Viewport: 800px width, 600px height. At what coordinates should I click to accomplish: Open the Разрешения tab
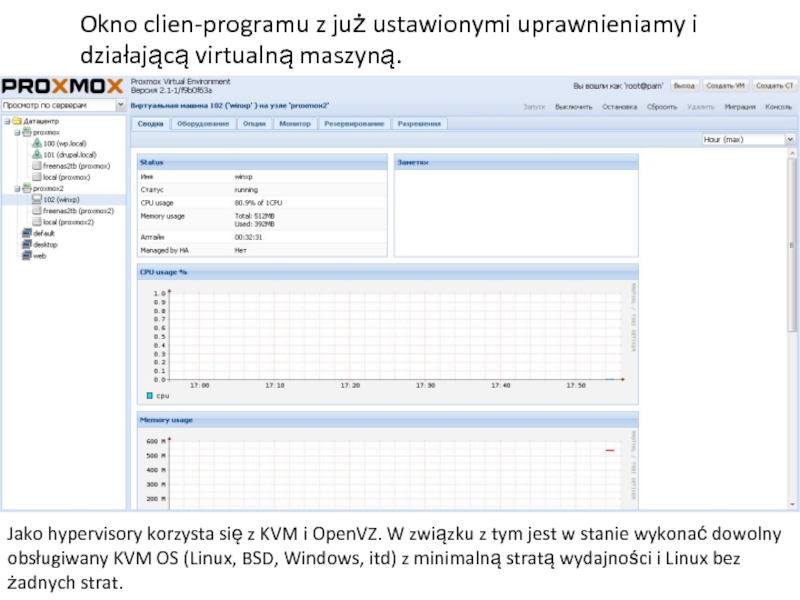point(419,124)
